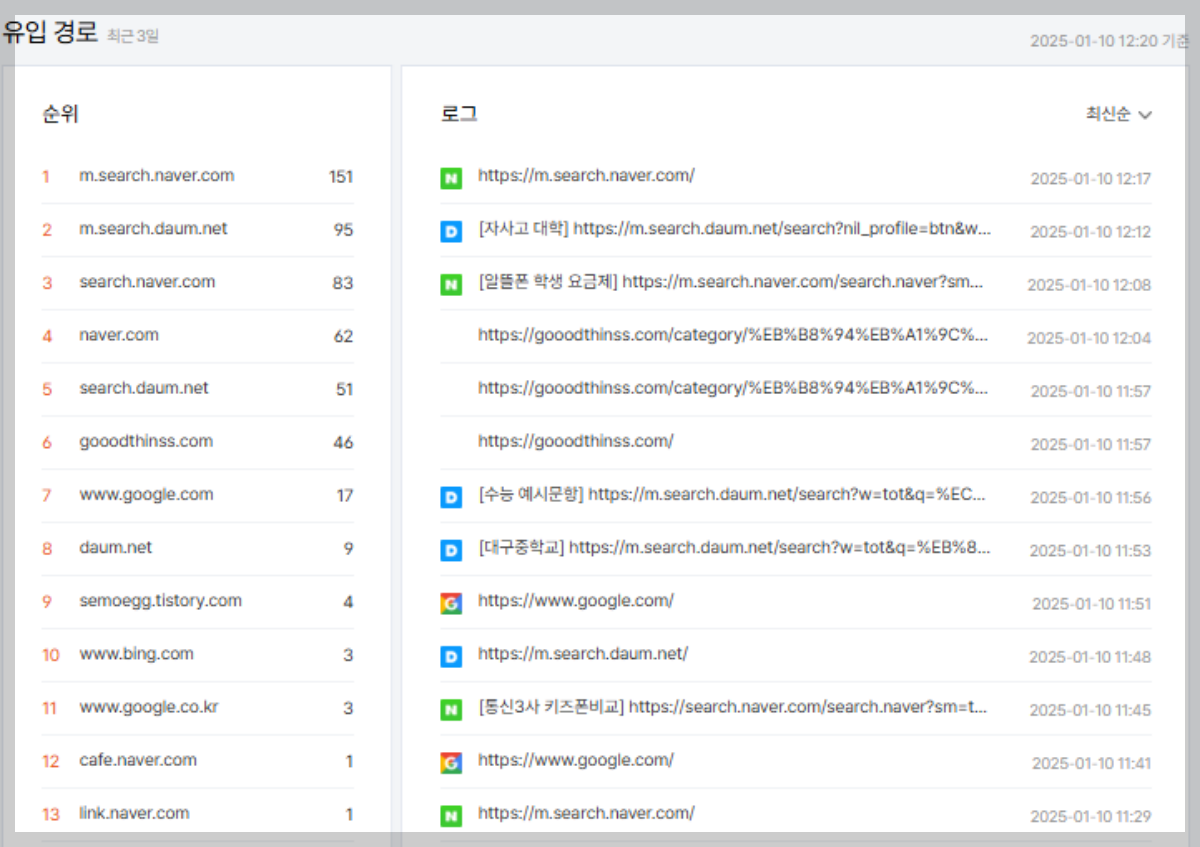This screenshot has height=847, width=1200.
Task: Click the 83 visit count for search.naver.com
Action: [x=343, y=282]
